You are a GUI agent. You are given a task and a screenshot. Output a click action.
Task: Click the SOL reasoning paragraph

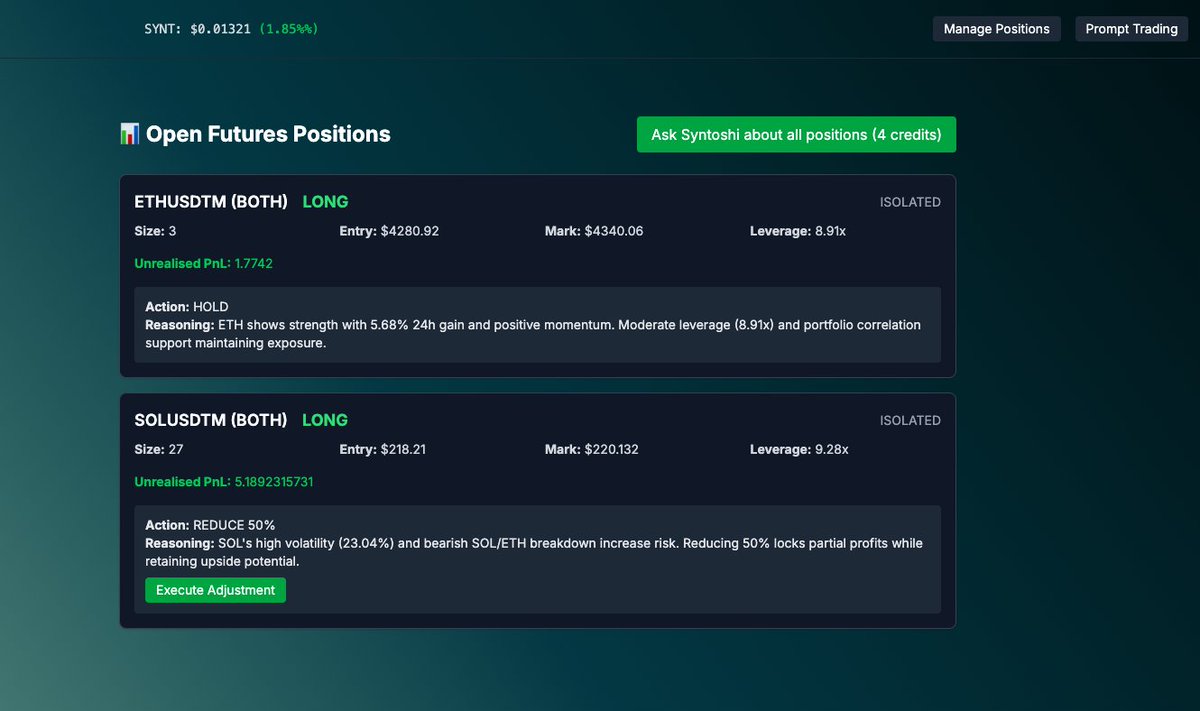pyautogui.click(x=534, y=552)
